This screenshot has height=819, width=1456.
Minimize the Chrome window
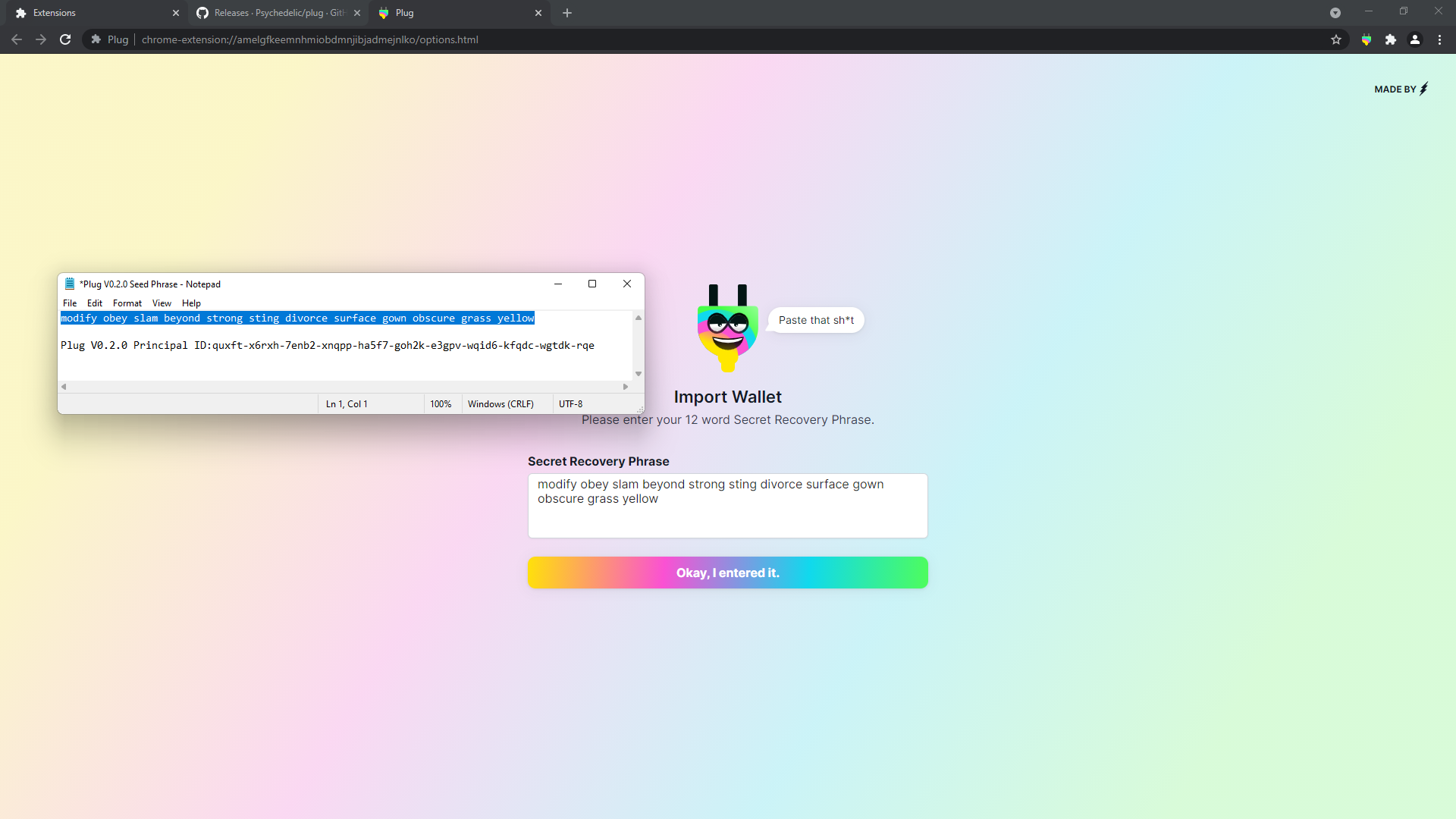point(1369,11)
